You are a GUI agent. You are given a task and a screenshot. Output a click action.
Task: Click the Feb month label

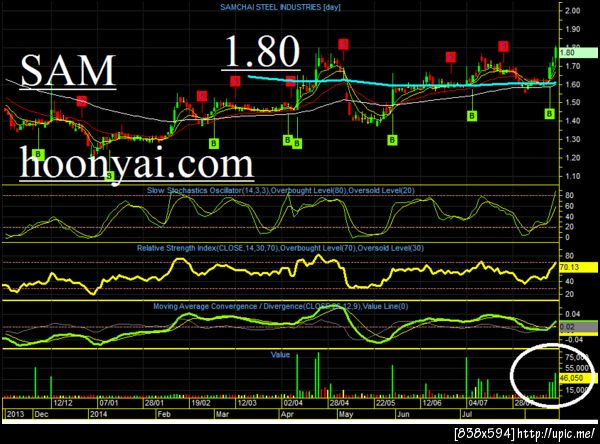tap(164, 414)
